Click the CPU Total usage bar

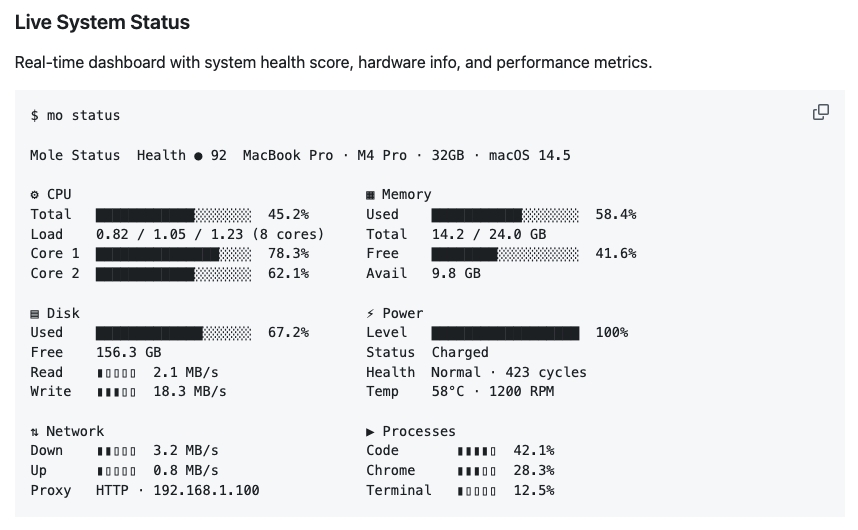(173, 214)
